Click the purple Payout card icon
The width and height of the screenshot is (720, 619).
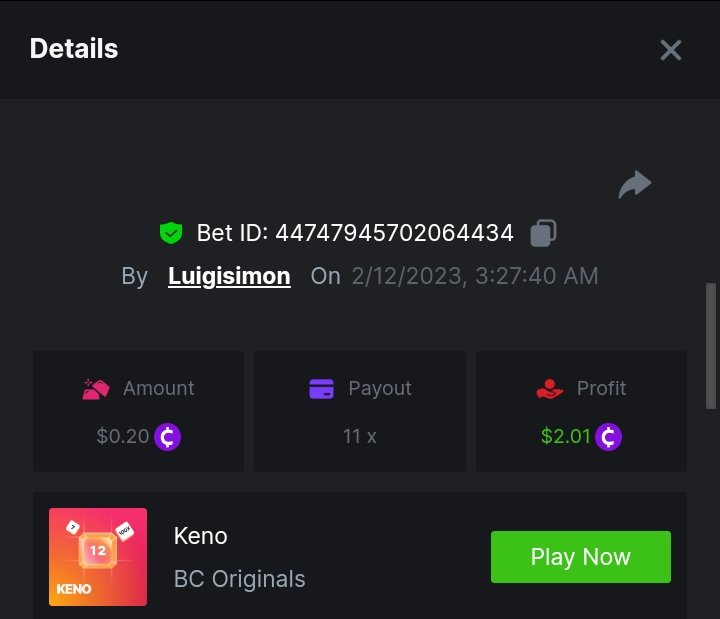pyautogui.click(x=321, y=388)
